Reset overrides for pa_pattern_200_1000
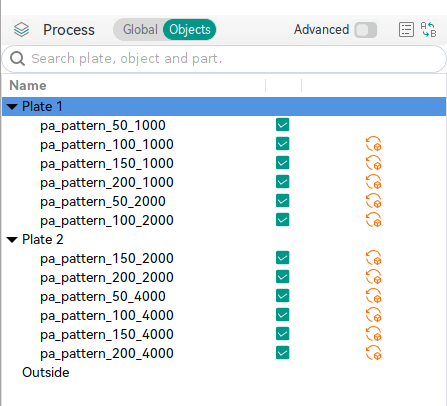 373,182
